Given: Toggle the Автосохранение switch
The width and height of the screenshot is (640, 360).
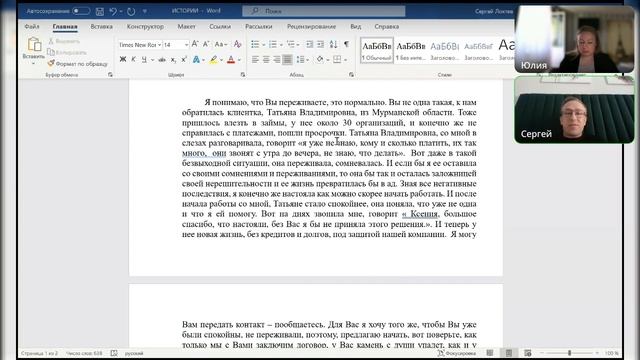Looking at the screenshot, I should pyautogui.click(x=81, y=11).
